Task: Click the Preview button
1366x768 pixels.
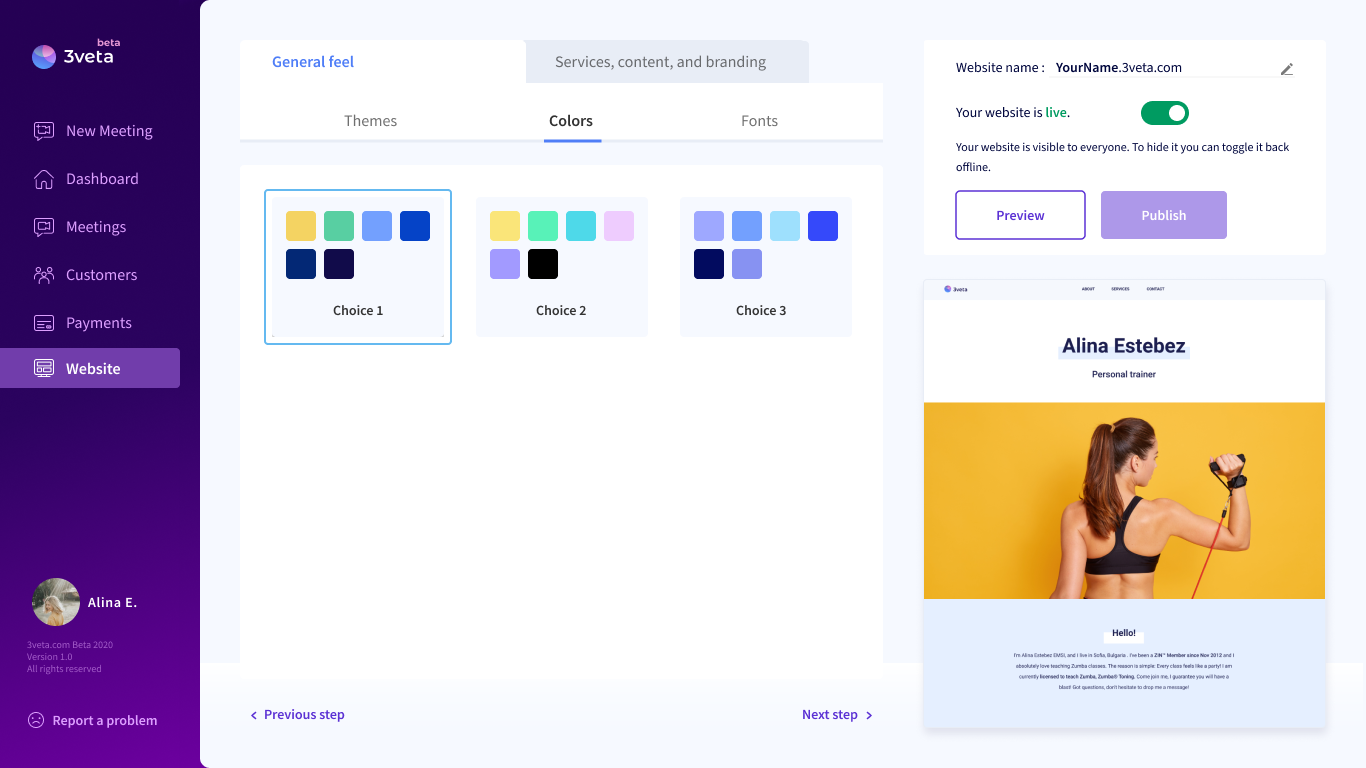Action: [x=1020, y=215]
